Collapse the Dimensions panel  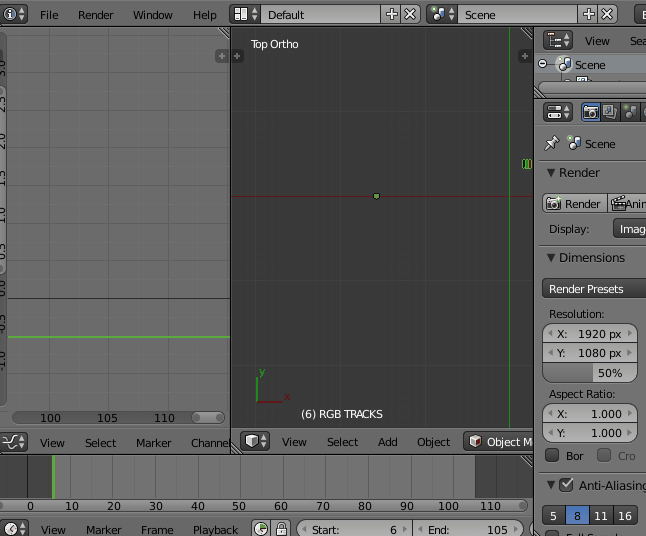pos(551,257)
